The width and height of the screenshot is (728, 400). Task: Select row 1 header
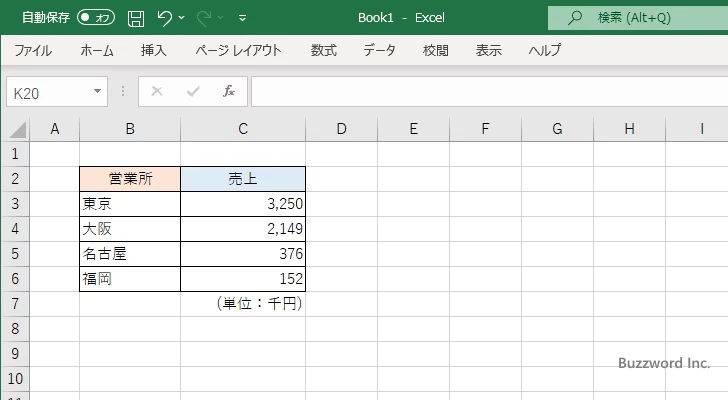click(x=15, y=154)
